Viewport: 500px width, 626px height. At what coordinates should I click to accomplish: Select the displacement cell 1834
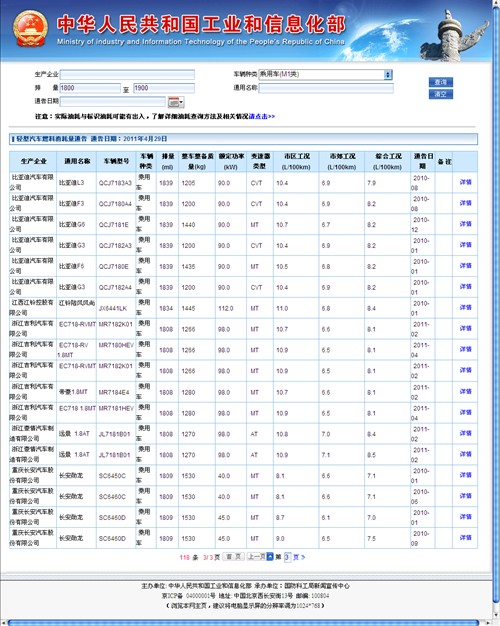point(166,308)
